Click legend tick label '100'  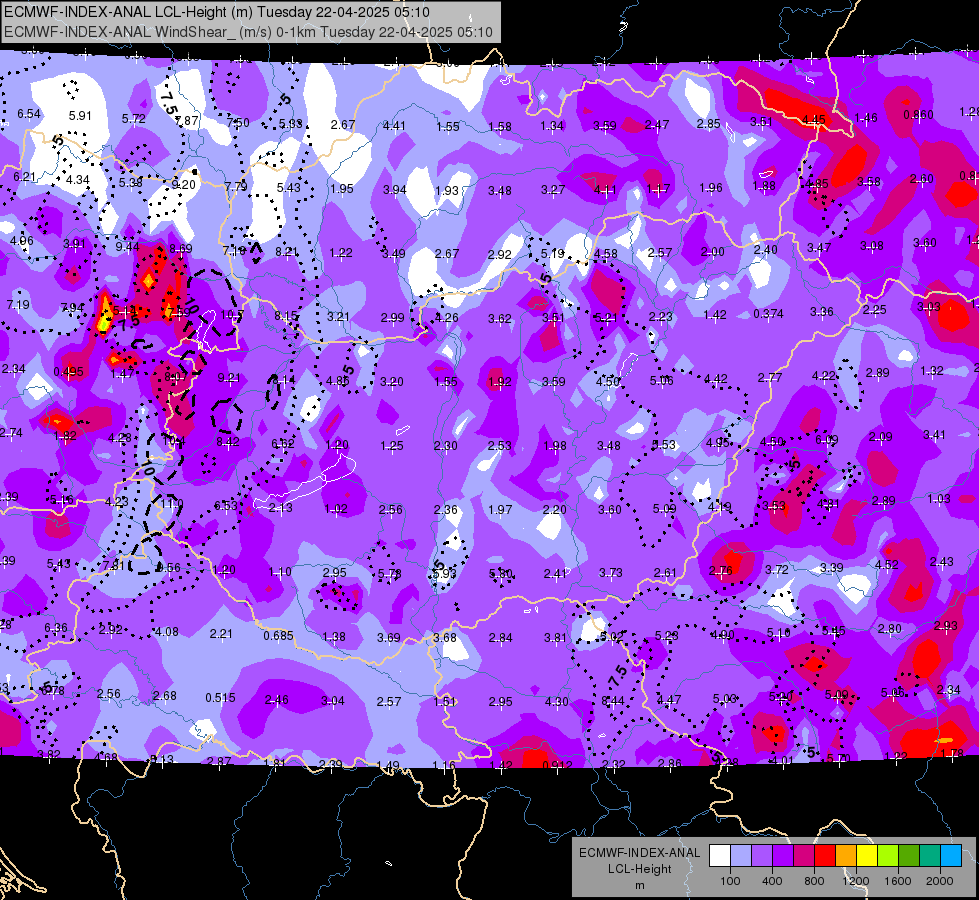[x=730, y=881]
